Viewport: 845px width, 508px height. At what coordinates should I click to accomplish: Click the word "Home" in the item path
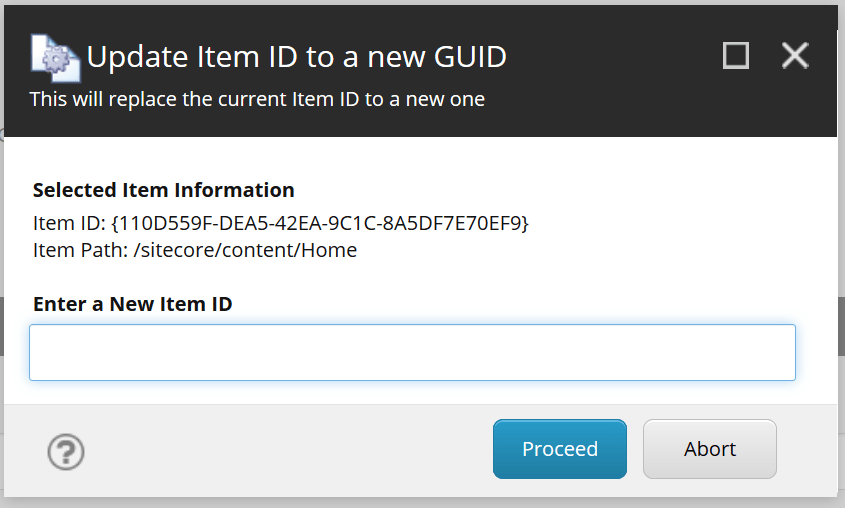click(329, 250)
